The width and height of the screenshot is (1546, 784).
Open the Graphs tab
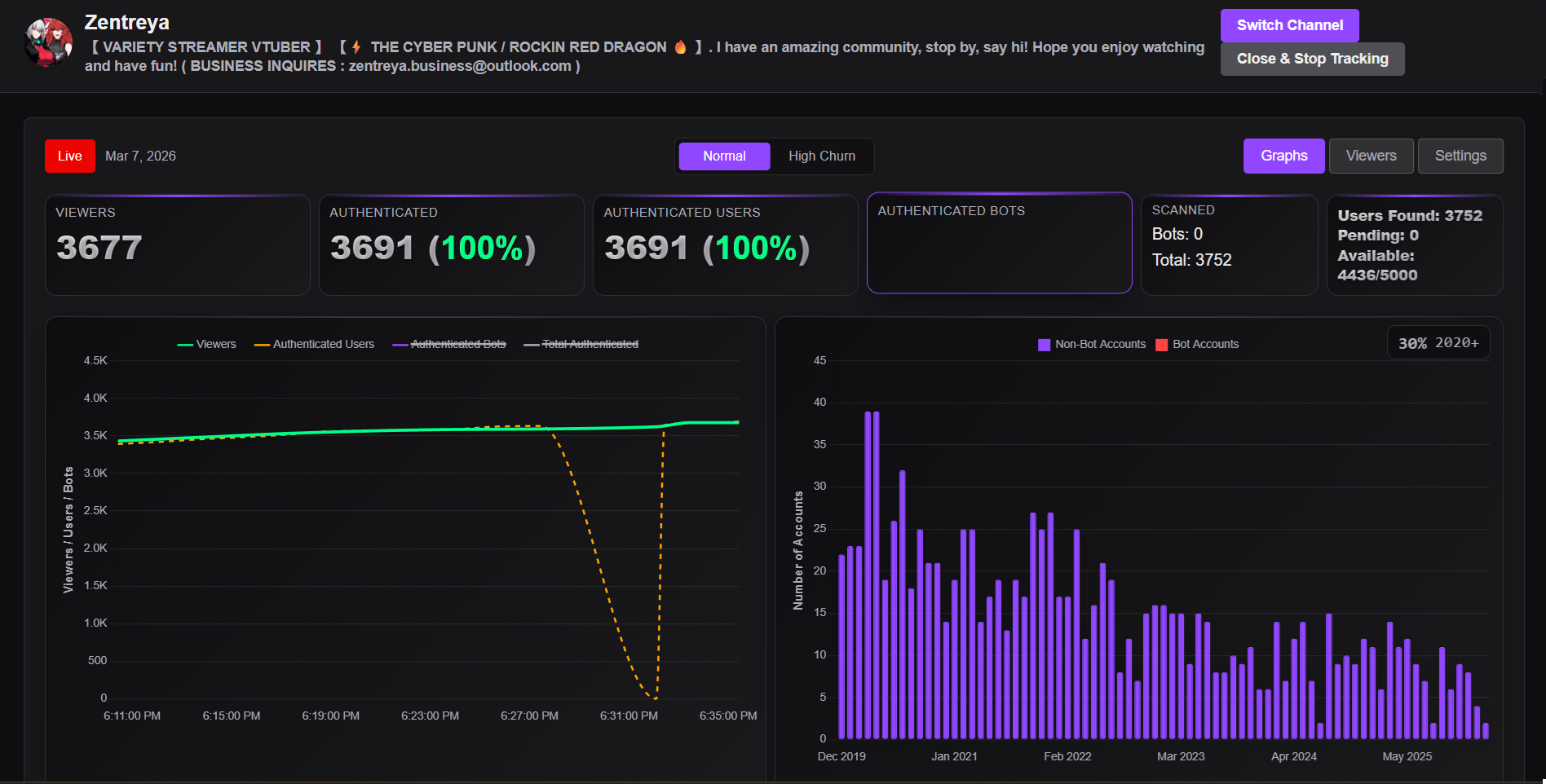tap(1283, 156)
